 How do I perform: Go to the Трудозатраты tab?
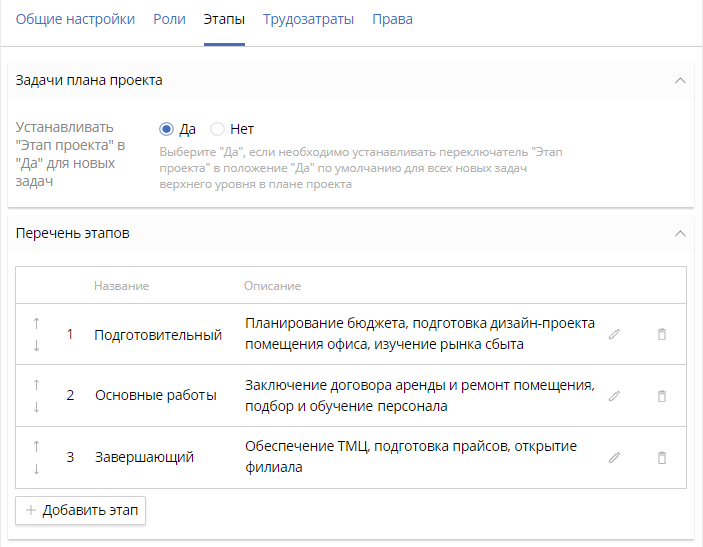click(x=308, y=19)
